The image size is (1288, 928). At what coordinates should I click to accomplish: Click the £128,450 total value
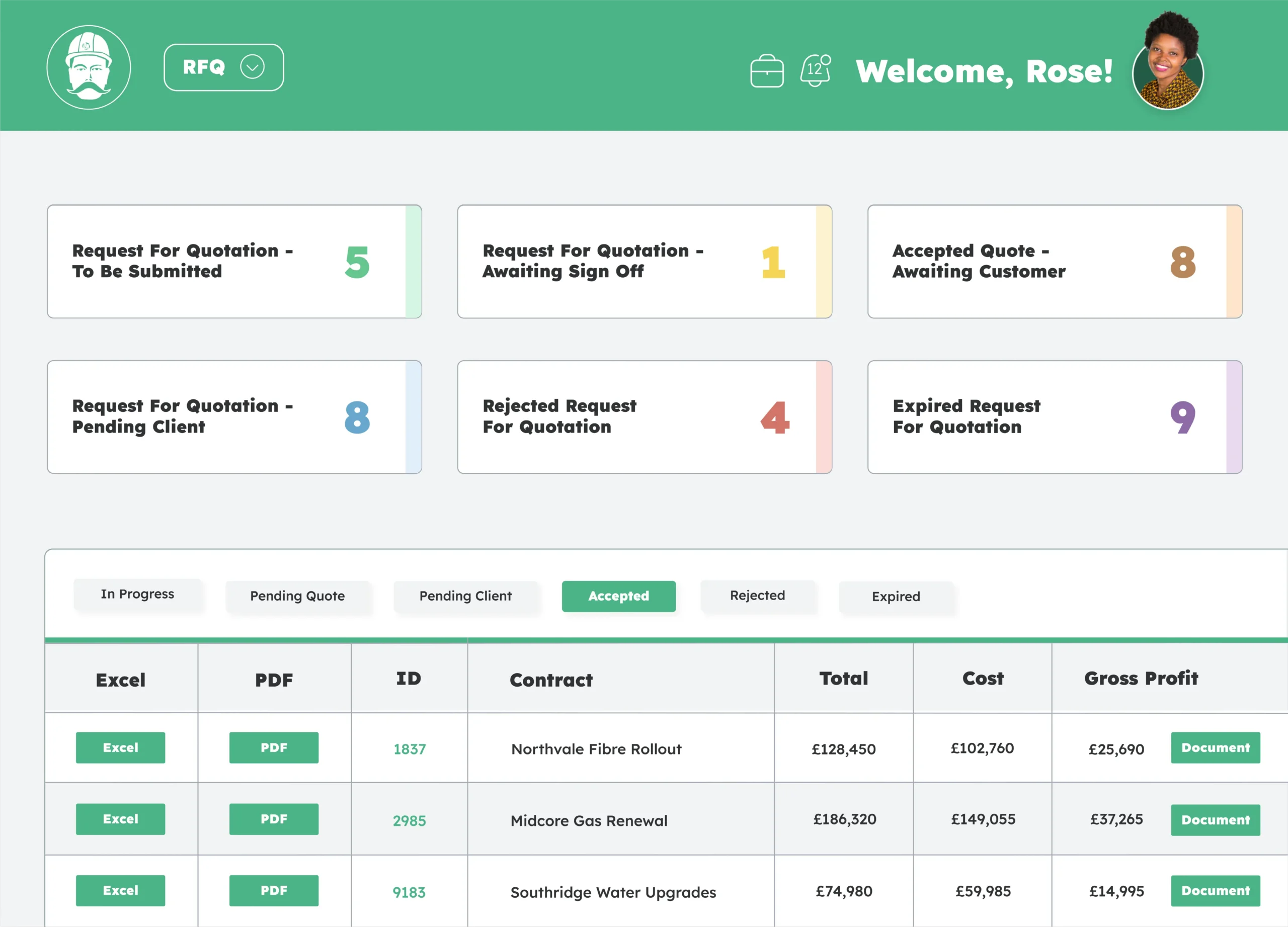click(844, 749)
